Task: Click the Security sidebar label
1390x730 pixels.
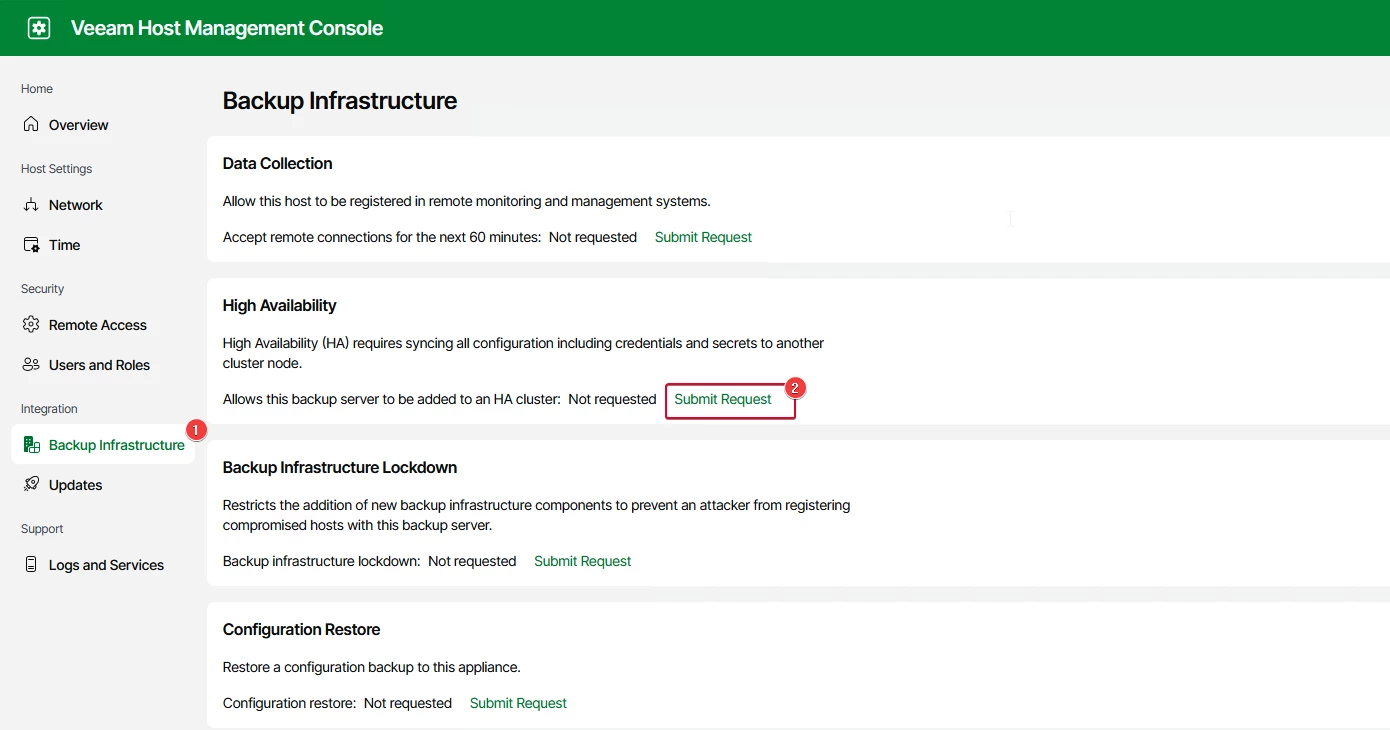Action: click(43, 289)
